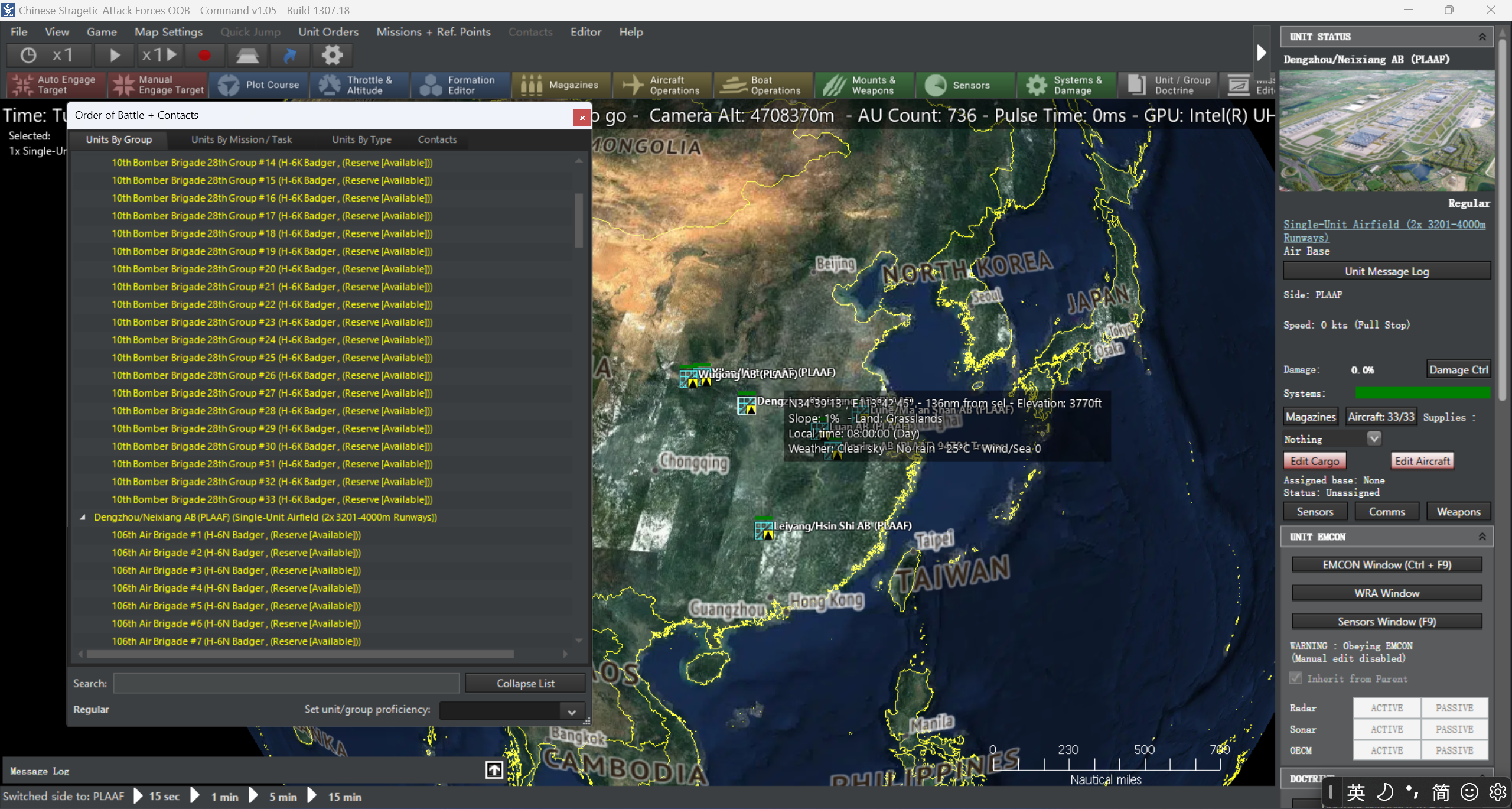Set Radar to PASSIVE

[1454, 708]
